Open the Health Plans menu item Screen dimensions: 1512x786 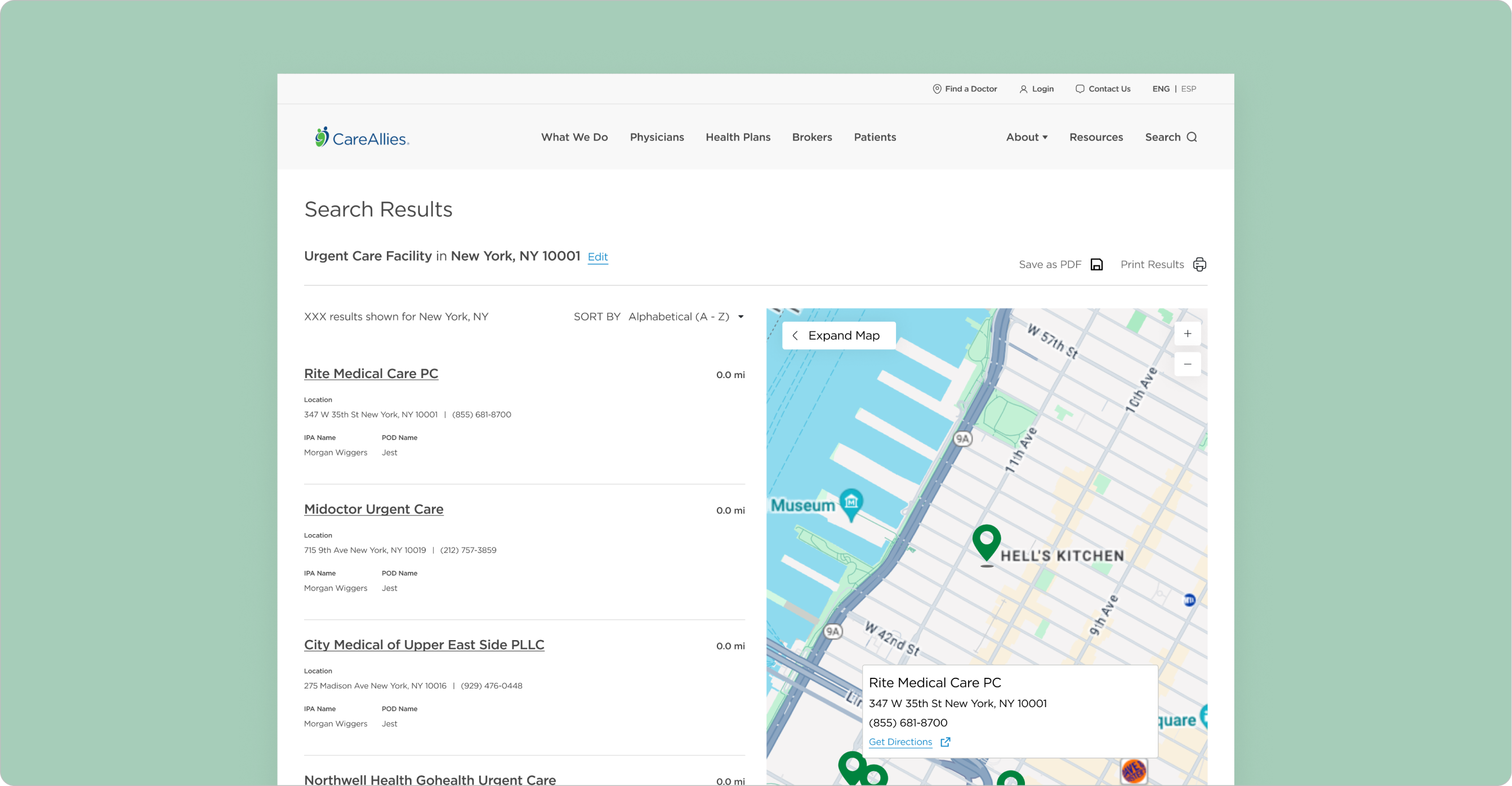[737, 137]
